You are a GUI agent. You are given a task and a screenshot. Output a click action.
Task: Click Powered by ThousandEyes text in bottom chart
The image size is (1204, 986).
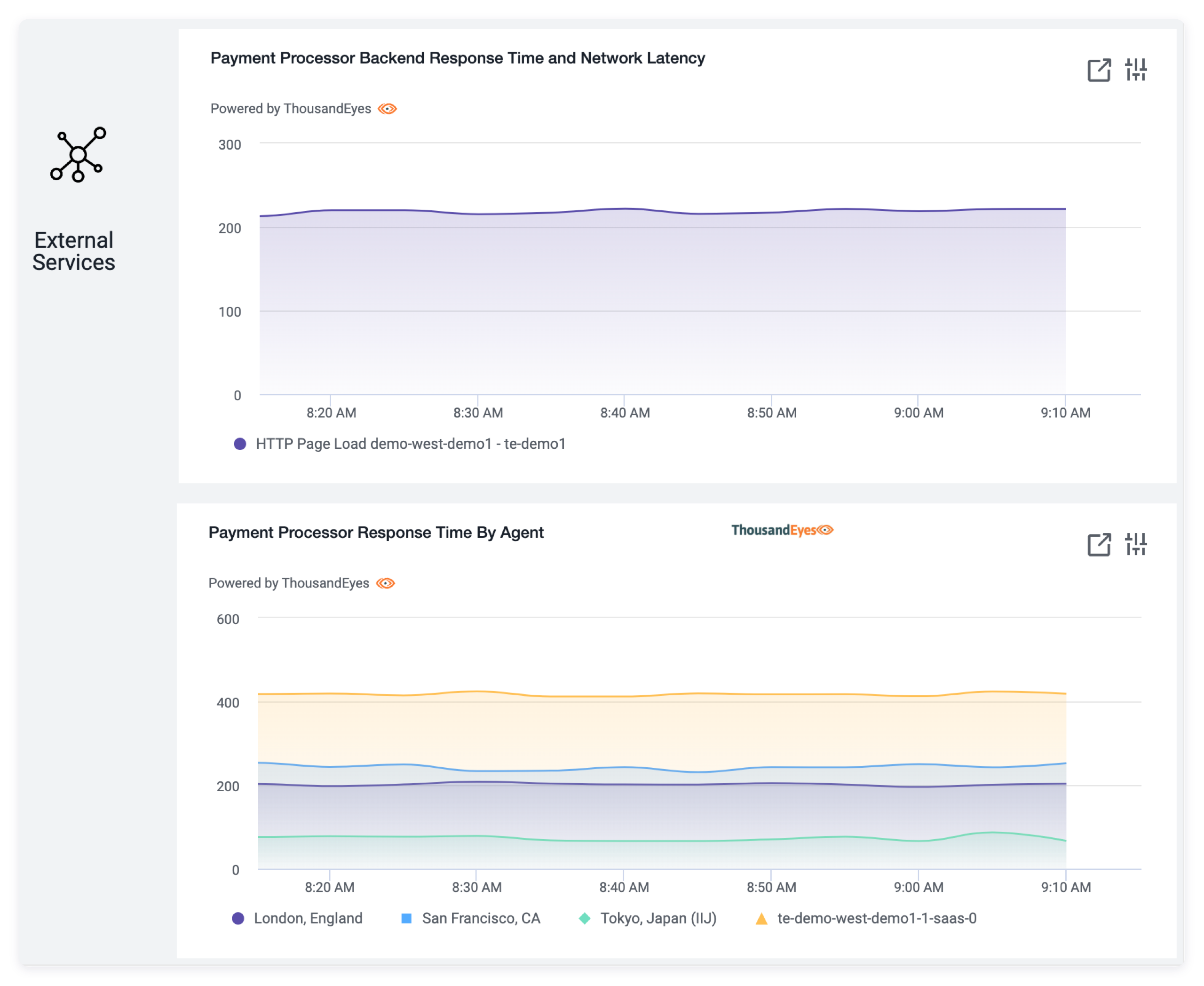pyautogui.click(x=288, y=583)
